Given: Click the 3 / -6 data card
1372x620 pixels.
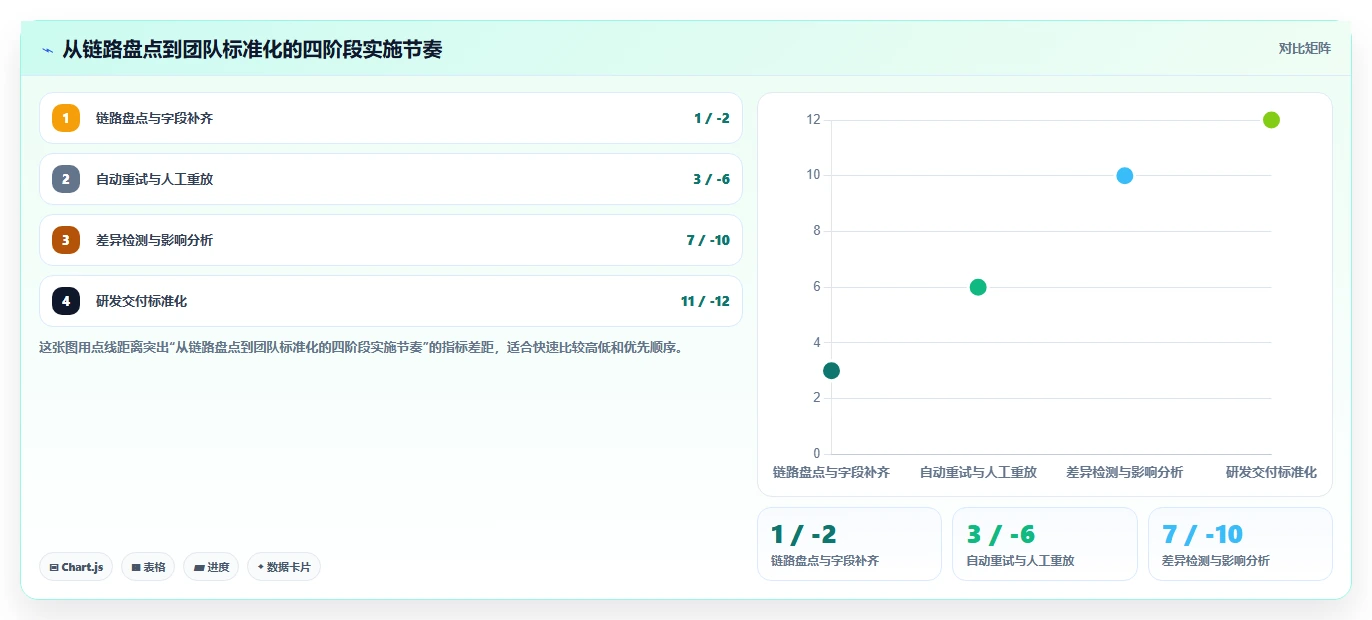Looking at the screenshot, I should pyautogui.click(x=1045, y=544).
